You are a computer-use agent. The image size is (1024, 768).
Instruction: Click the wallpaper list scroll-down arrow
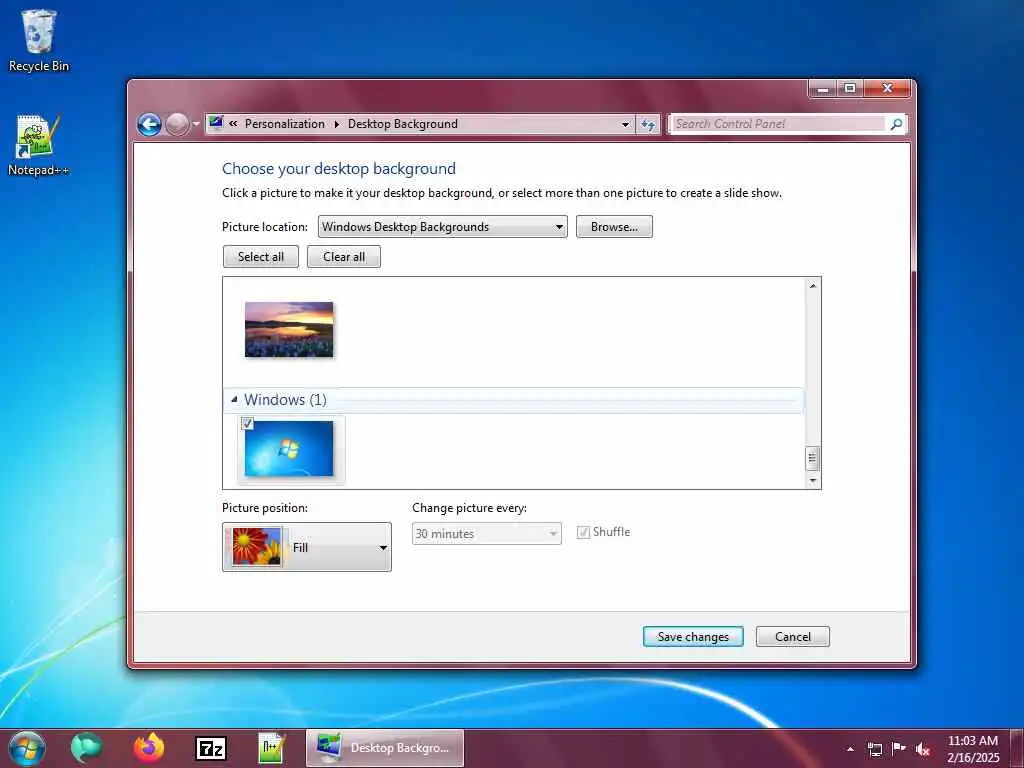[x=812, y=481]
